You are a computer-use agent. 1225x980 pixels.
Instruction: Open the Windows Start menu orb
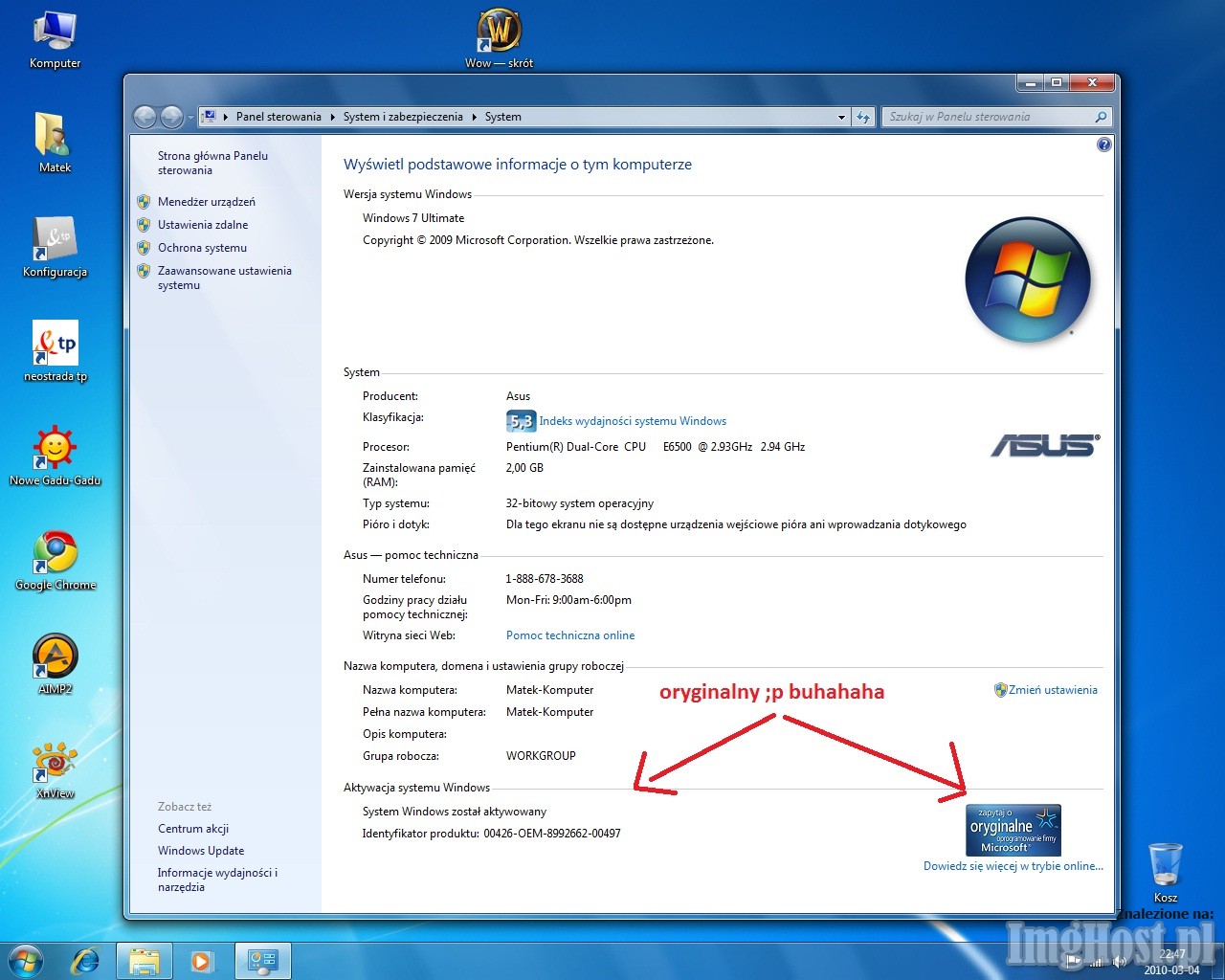(26, 960)
